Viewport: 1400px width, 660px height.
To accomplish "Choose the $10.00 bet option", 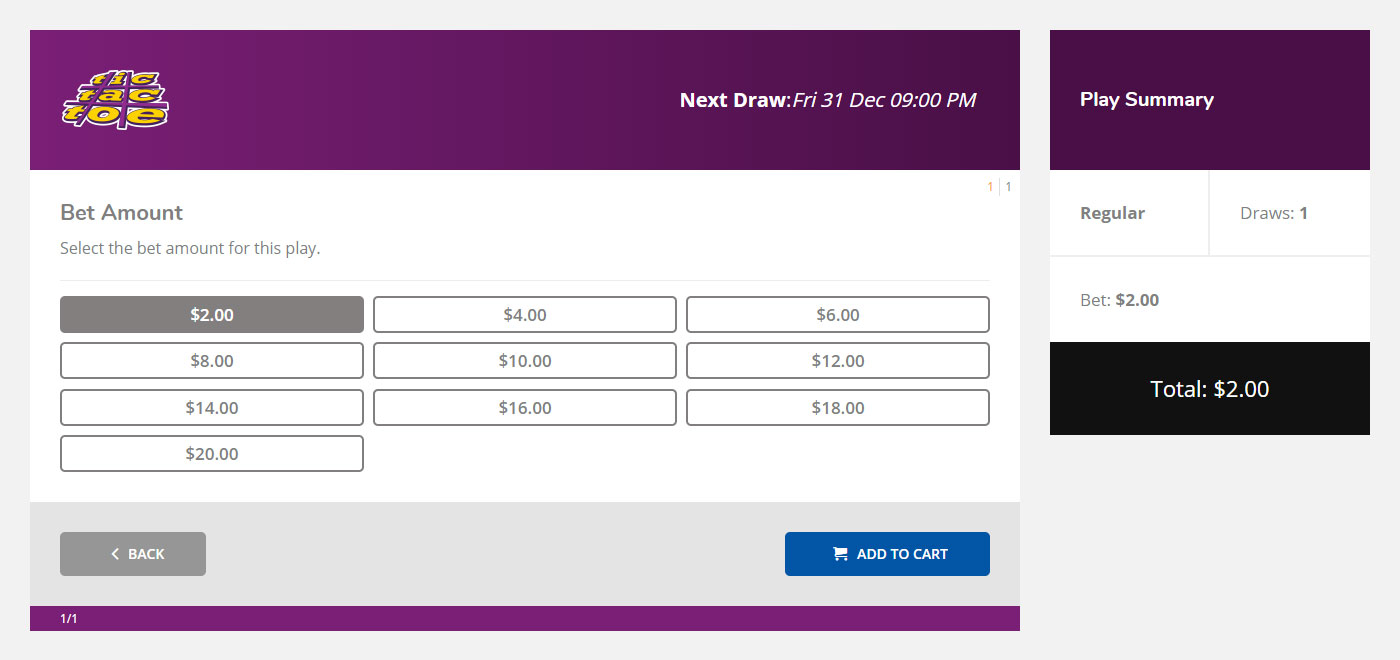I will pos(525,361).
